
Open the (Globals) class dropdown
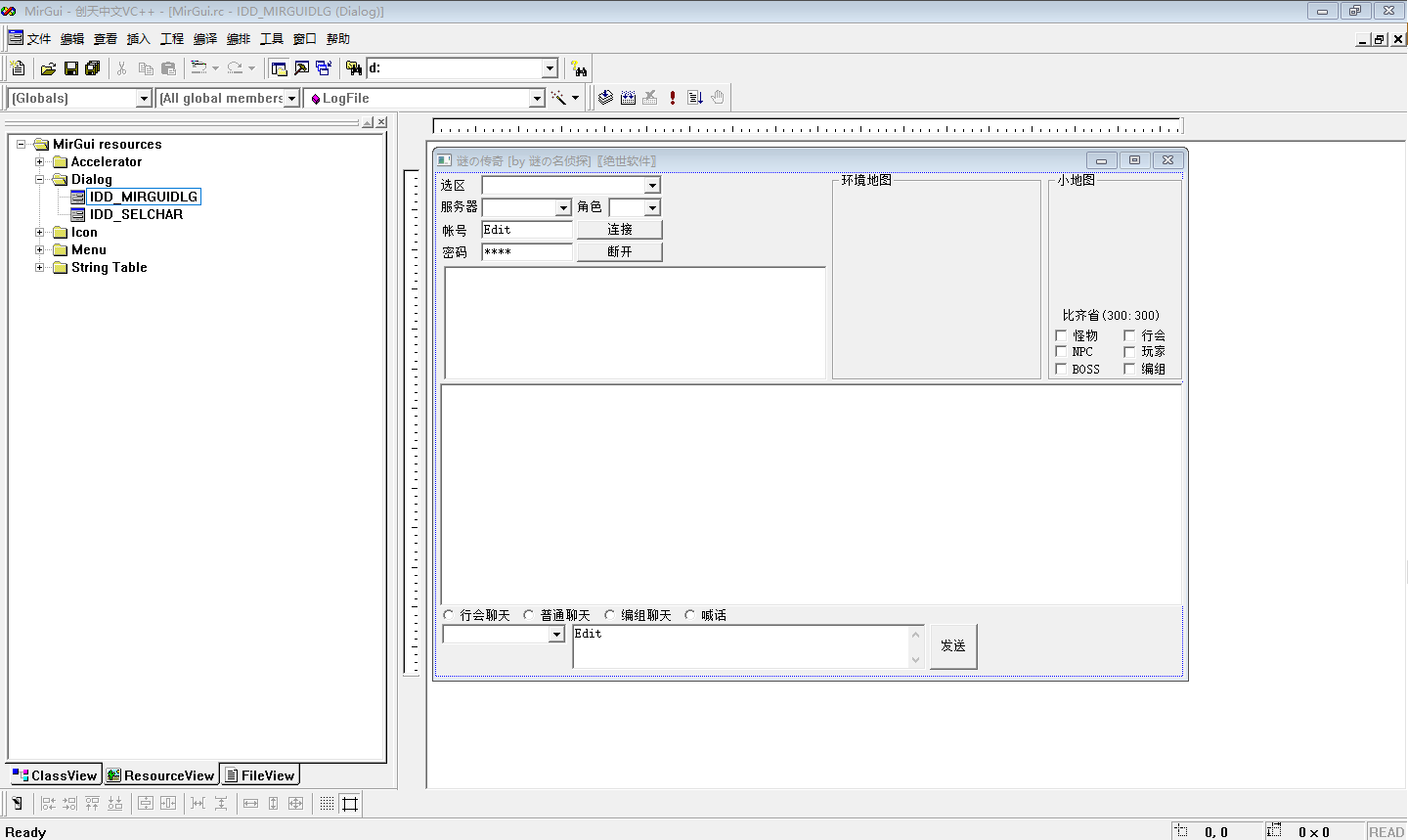(x=144, y=98)
